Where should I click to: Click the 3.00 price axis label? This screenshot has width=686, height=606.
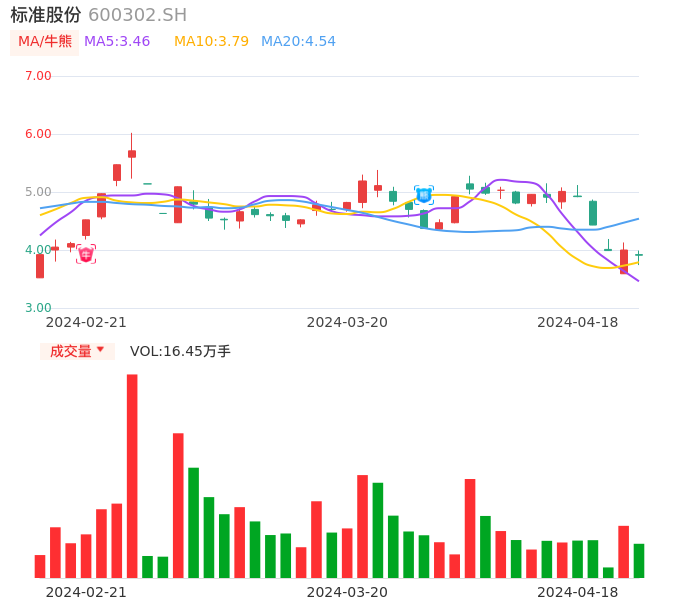coord(38,308)
